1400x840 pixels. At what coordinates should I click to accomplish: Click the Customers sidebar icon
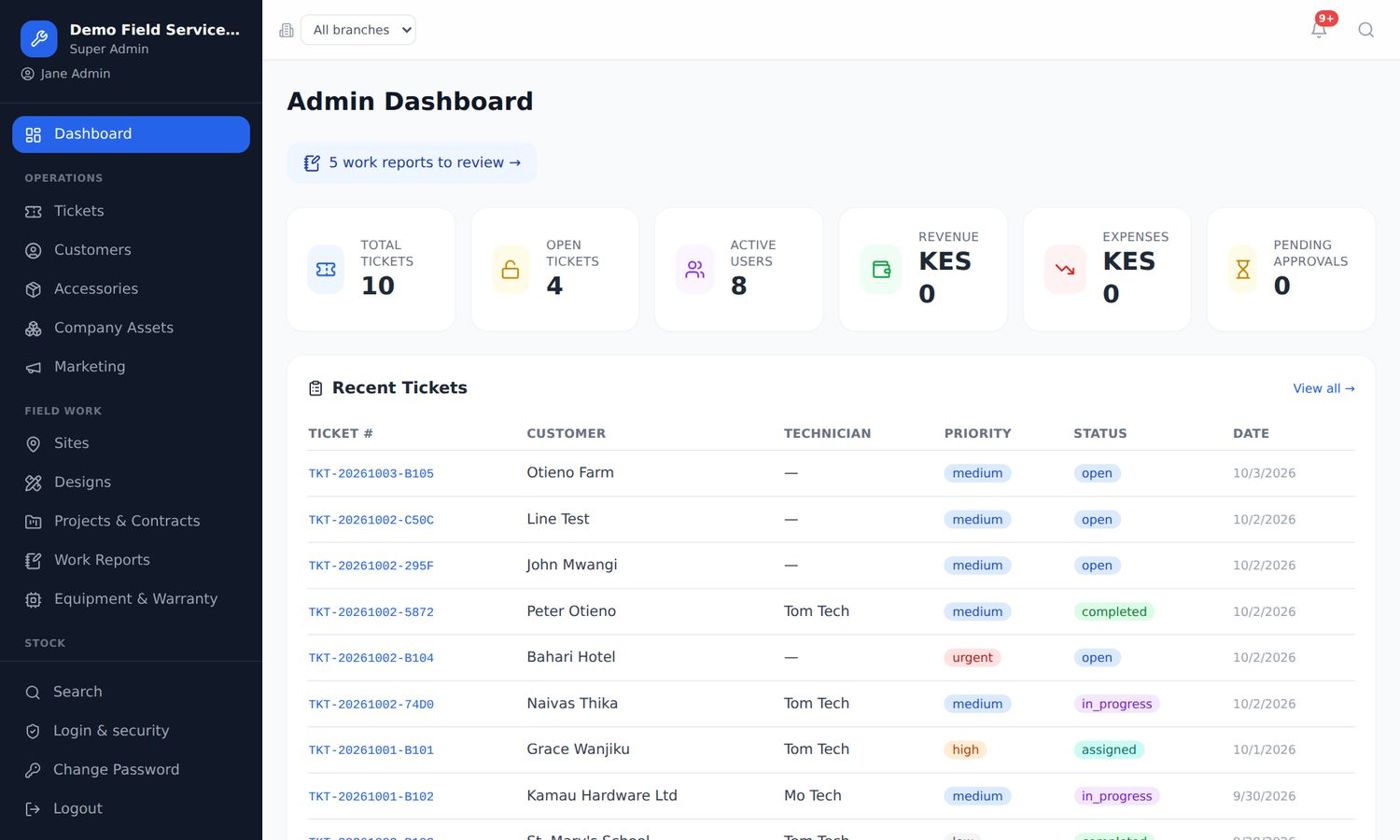pos(33,251)
